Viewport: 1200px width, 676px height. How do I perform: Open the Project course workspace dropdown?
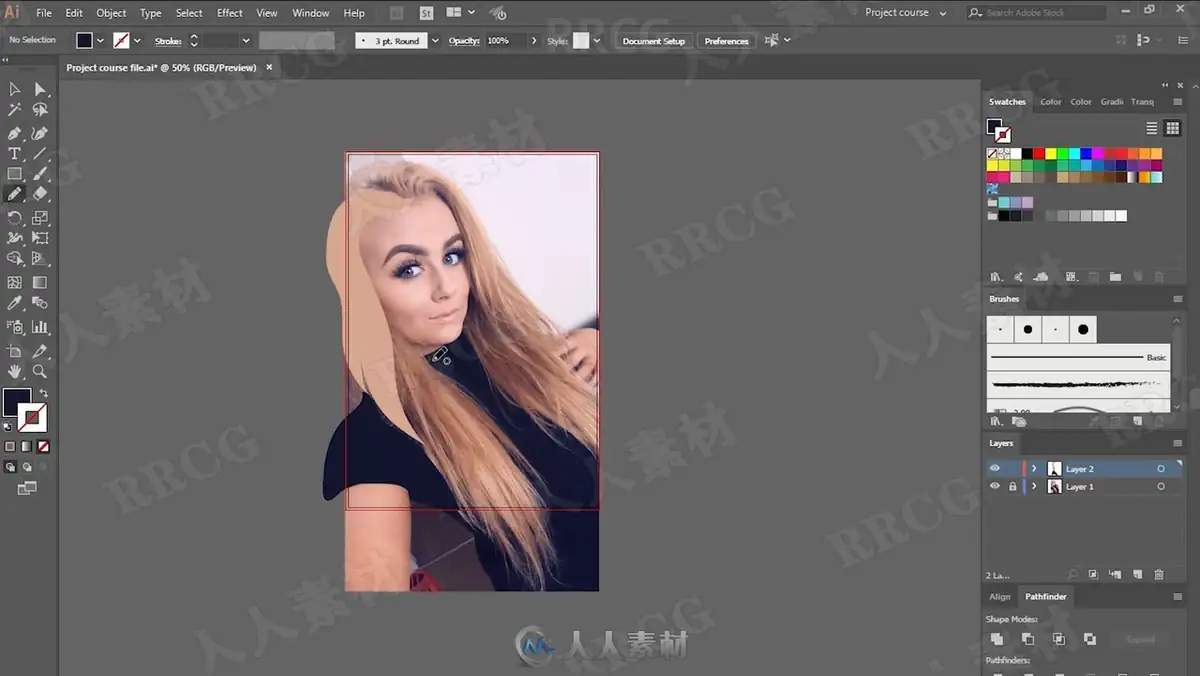(905, 12)
